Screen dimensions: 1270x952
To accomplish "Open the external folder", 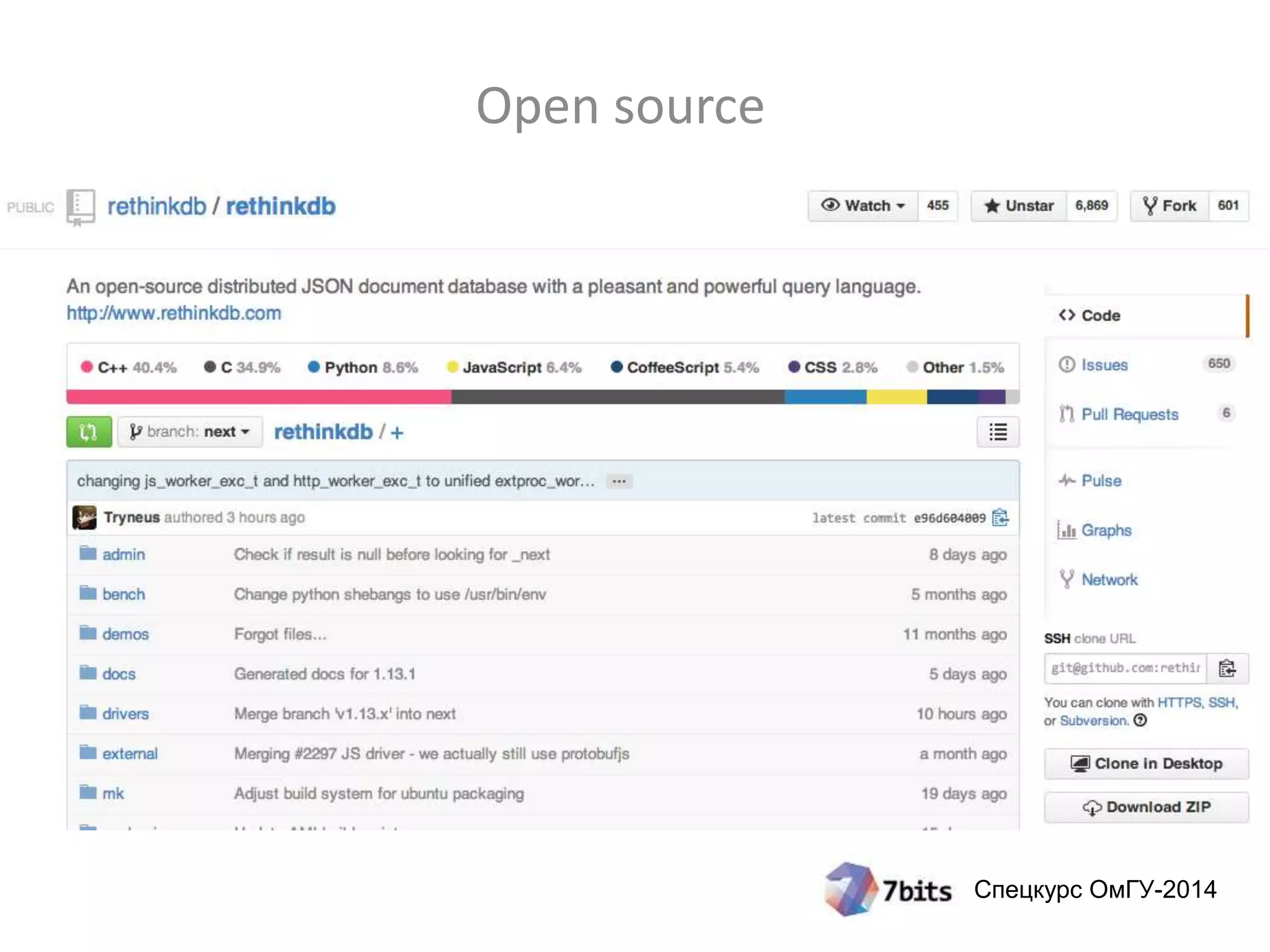I will 130,754.
